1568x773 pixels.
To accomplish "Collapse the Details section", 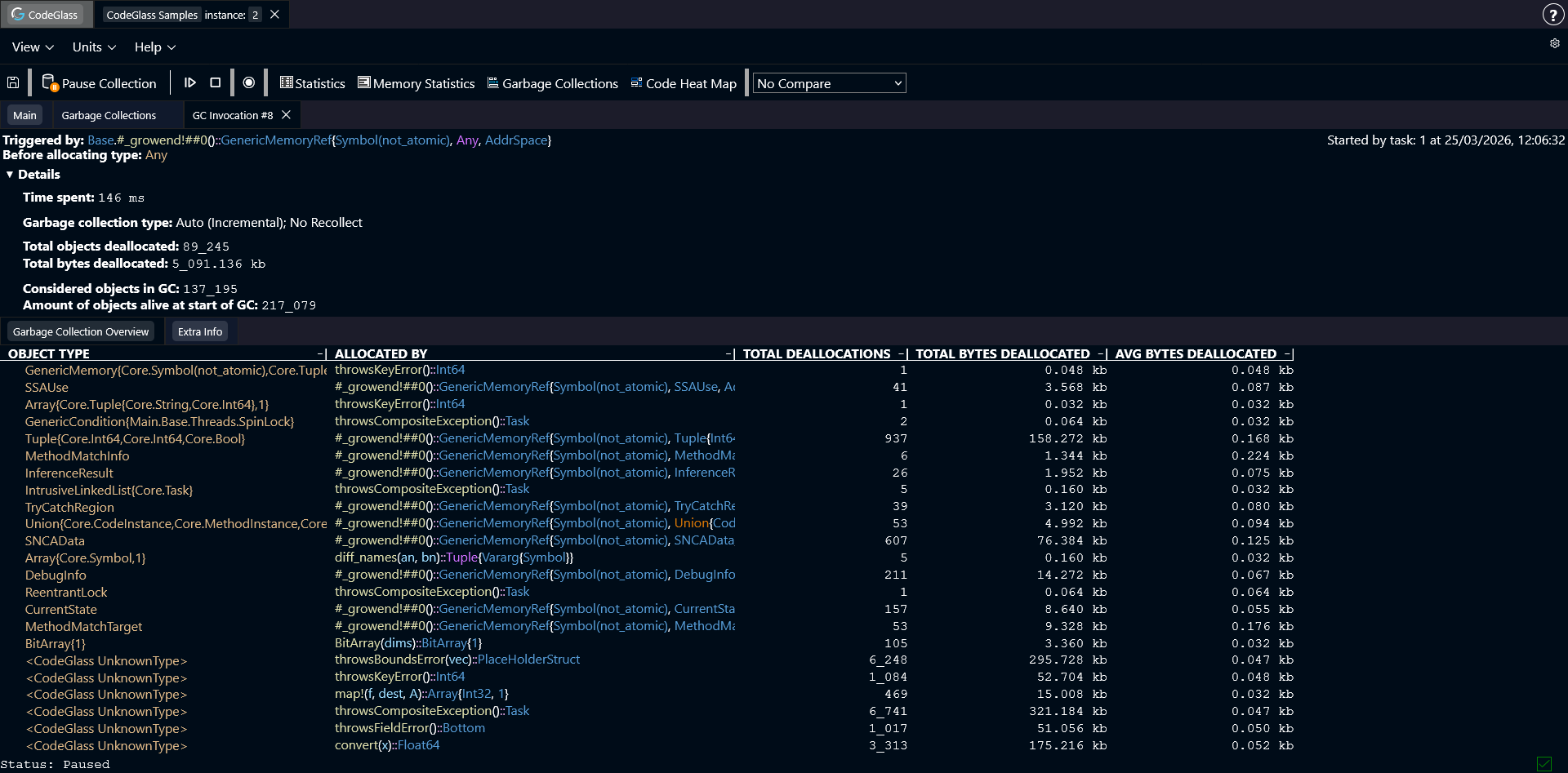I will (10, 174).
